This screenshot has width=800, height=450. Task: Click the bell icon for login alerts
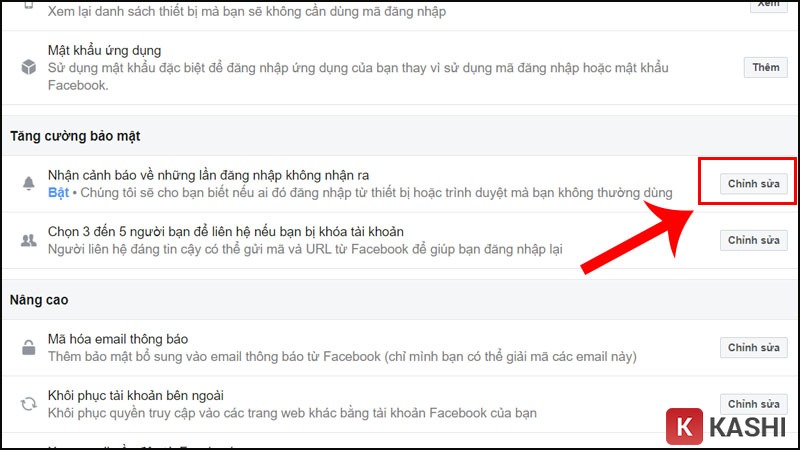(27, 183)
